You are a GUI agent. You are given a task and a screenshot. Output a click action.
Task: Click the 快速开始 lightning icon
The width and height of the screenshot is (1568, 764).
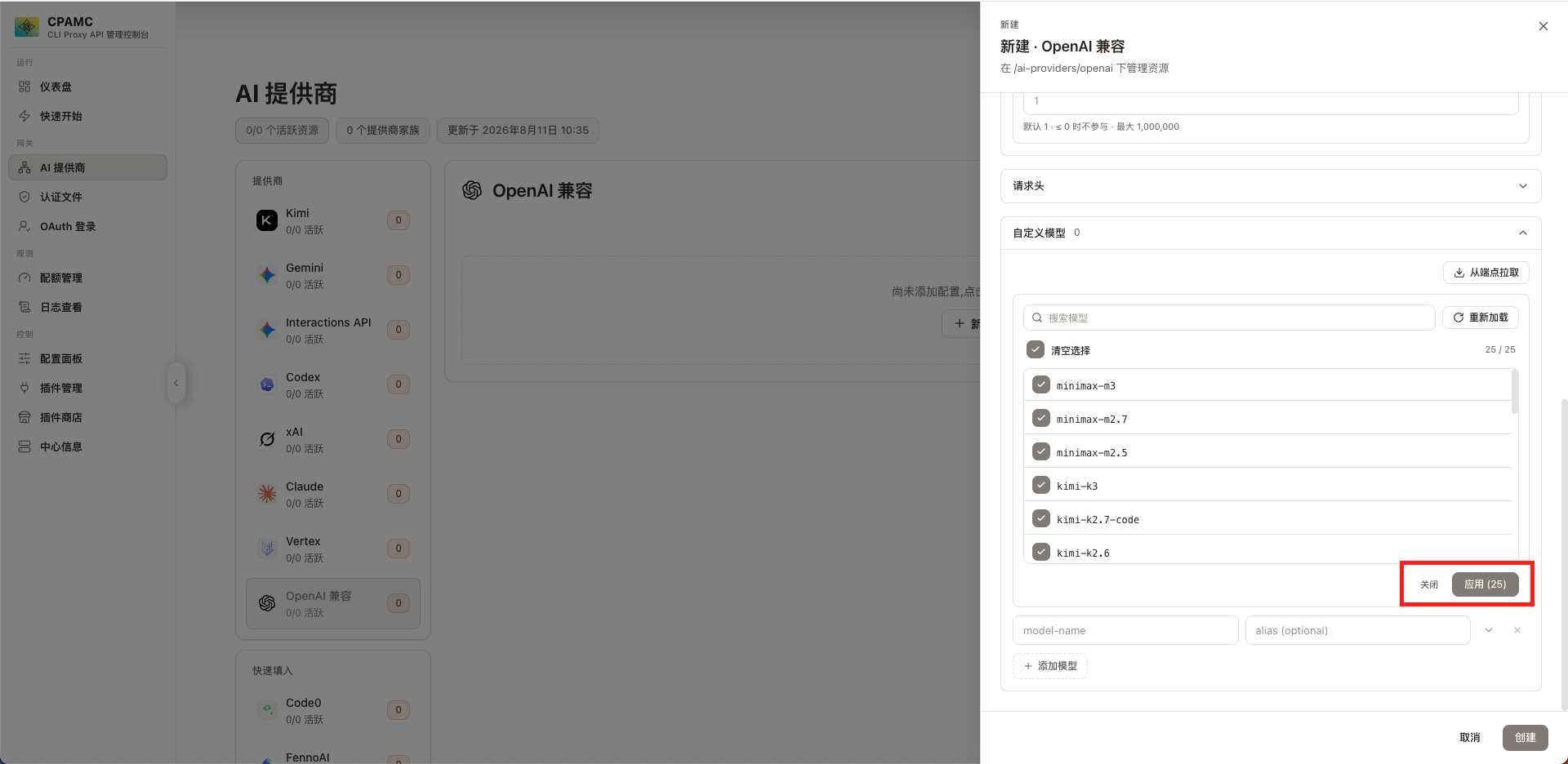(x=24, y=116)
